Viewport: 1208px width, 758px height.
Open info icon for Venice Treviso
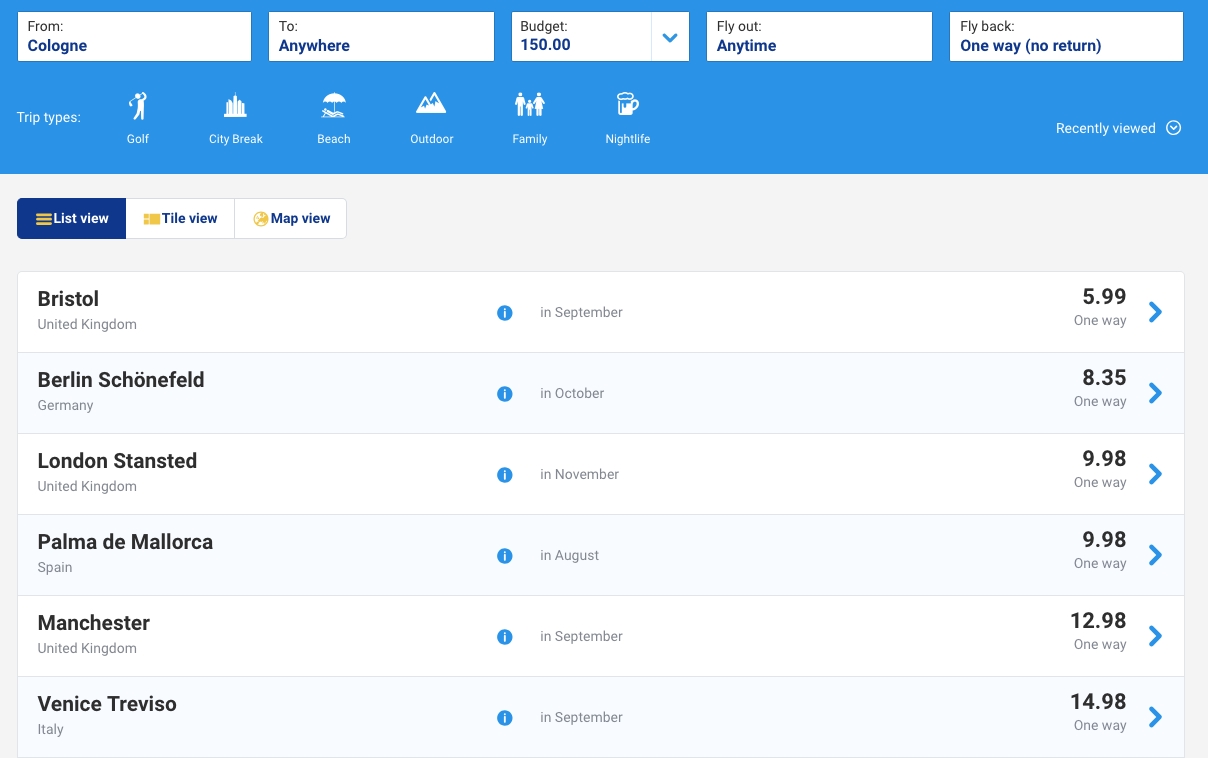[505, 718]
